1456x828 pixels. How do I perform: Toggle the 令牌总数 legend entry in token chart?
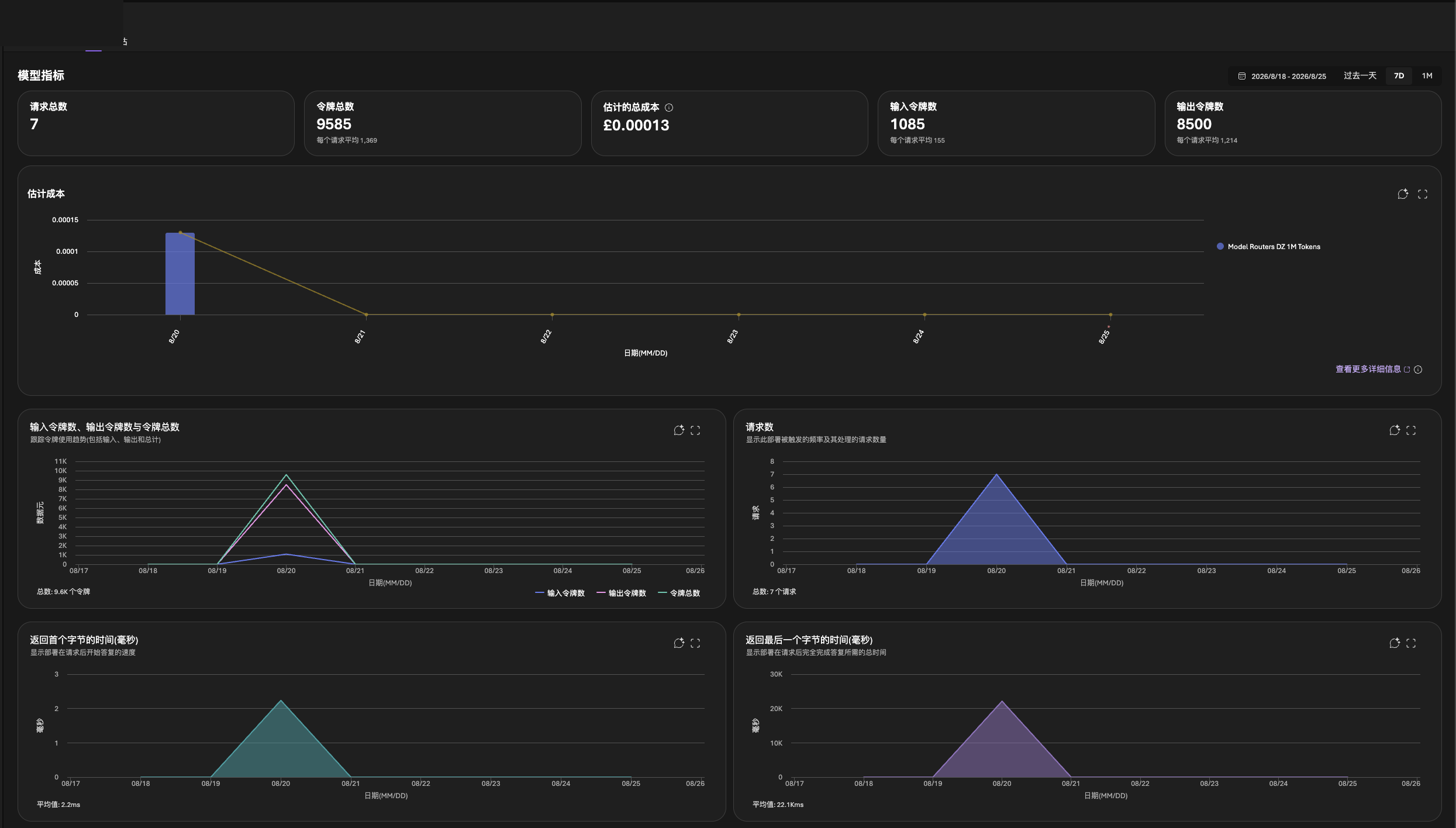click(x=679, y=593)
